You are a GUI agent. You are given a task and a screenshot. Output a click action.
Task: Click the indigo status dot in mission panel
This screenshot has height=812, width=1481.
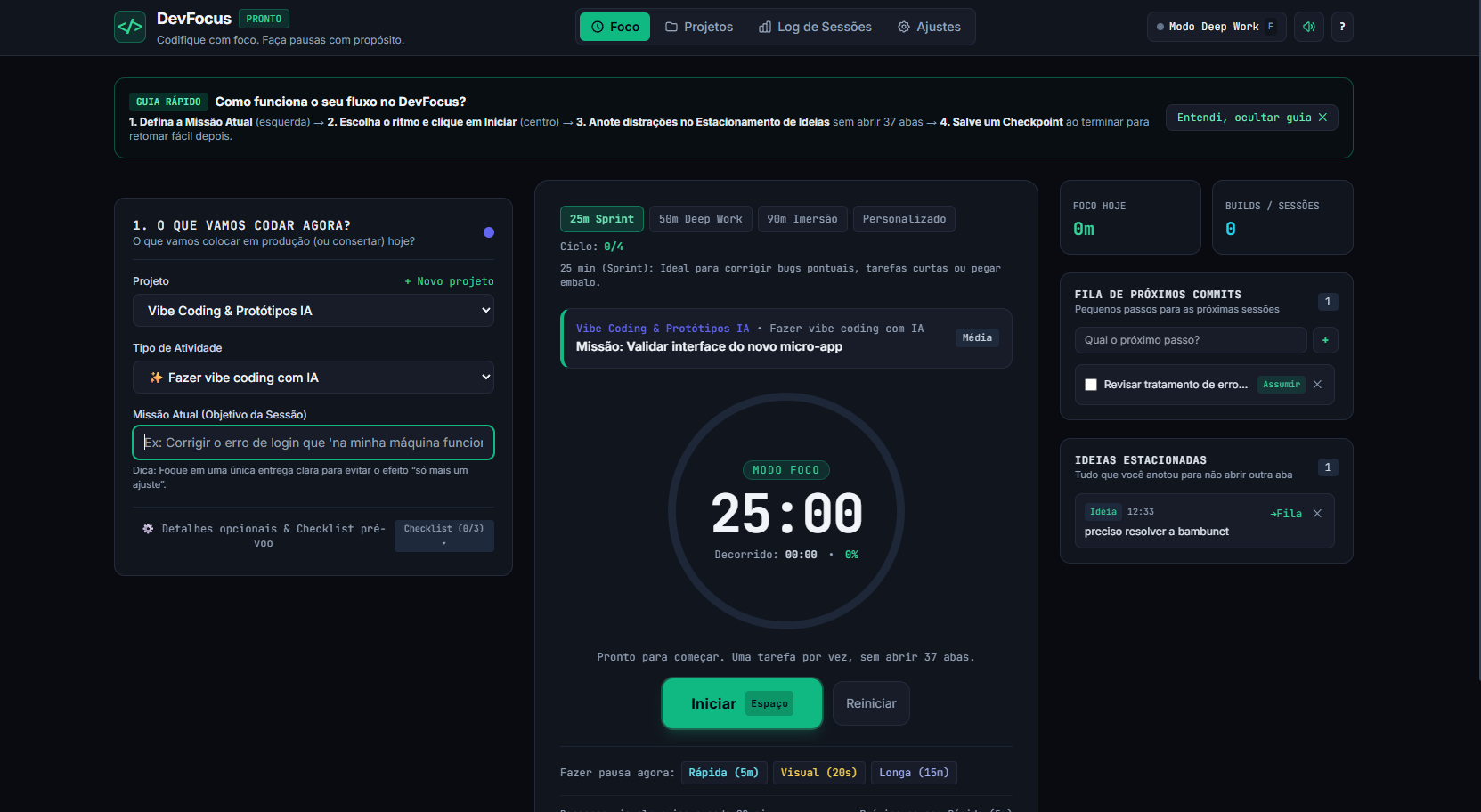(x=489, y=232)
